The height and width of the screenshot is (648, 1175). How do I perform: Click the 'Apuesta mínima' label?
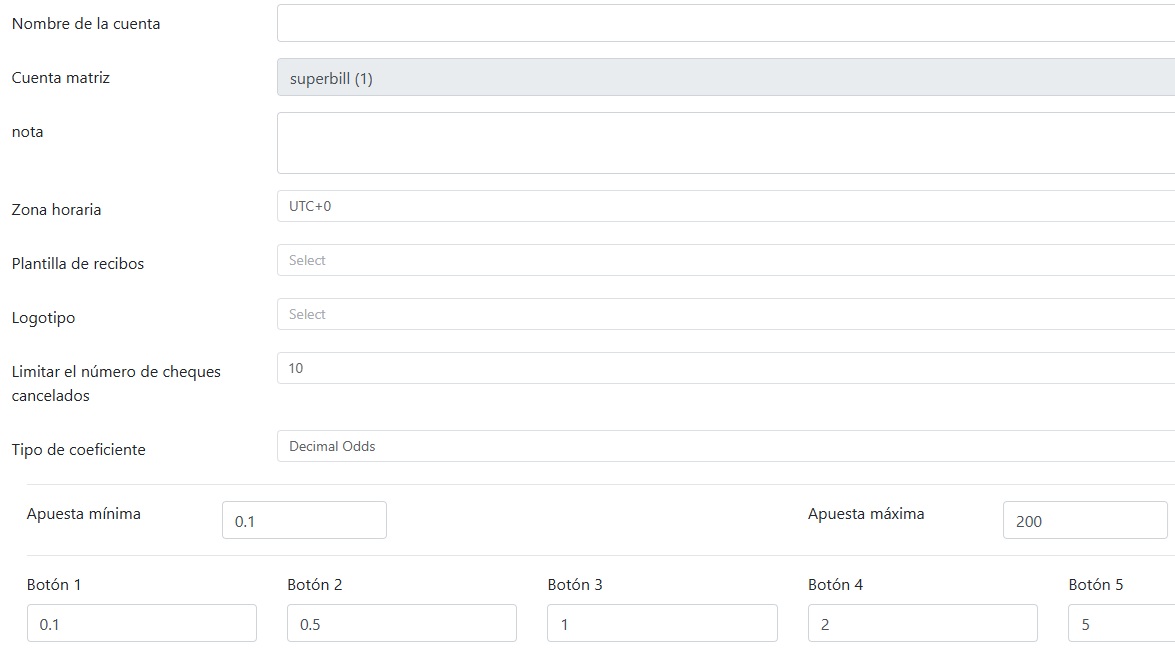pyautogui.click(x=84, y=514)
